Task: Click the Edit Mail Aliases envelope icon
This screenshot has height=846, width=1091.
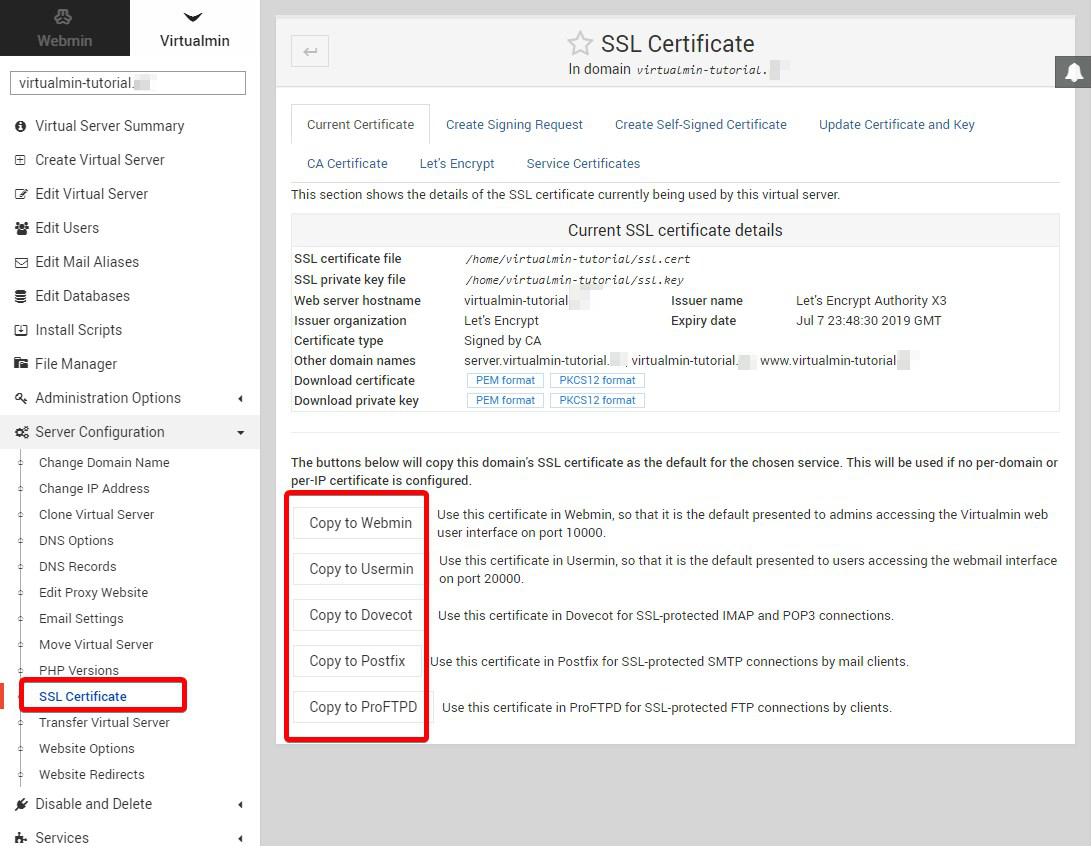Action: 22,262
